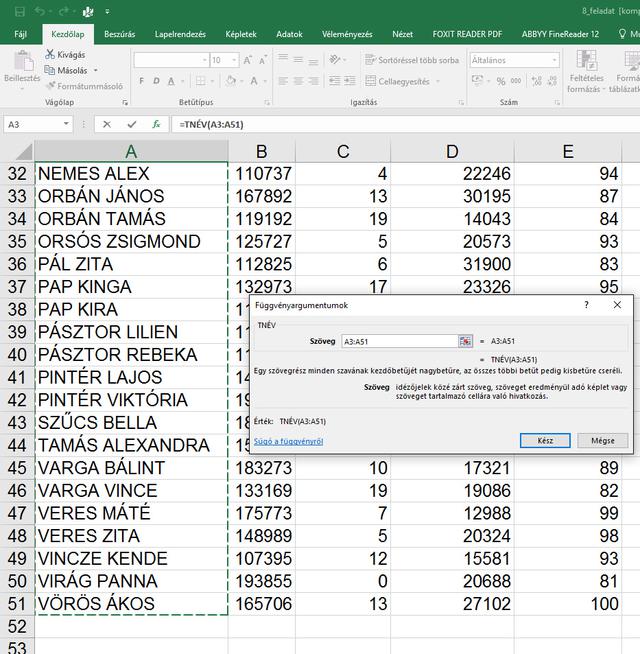Switch to the Nézet tab

pyautogui.click(x=402, y=34)
